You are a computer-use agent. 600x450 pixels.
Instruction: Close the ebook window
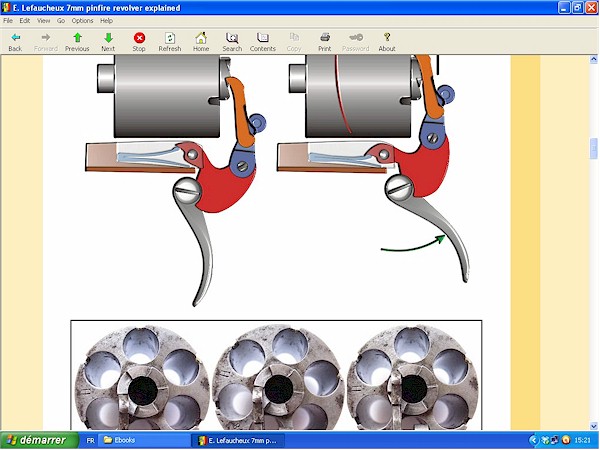click(592, 8)
